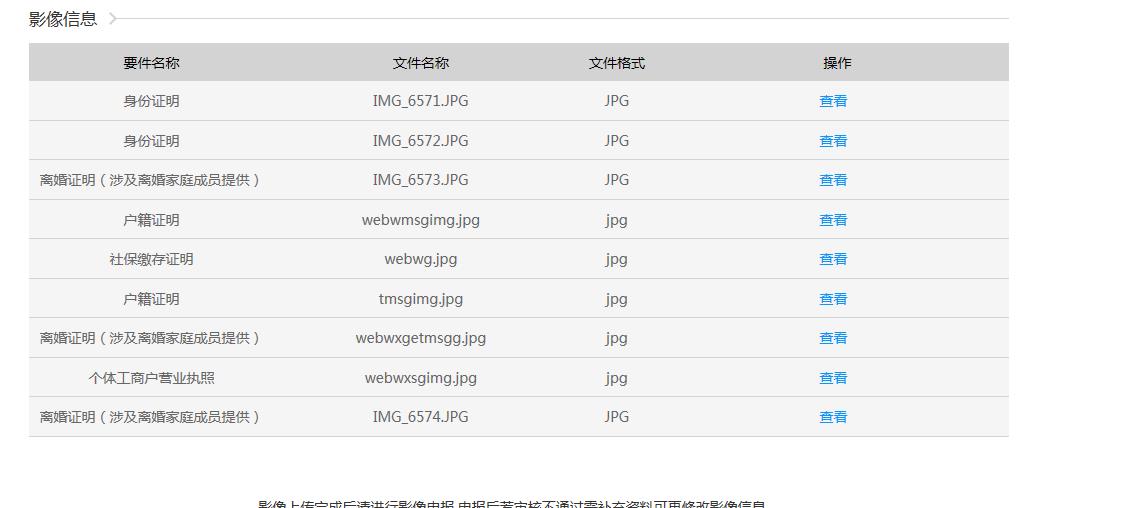Click 查看 link for IMG_6574.JPG

(x=833, y=417)
